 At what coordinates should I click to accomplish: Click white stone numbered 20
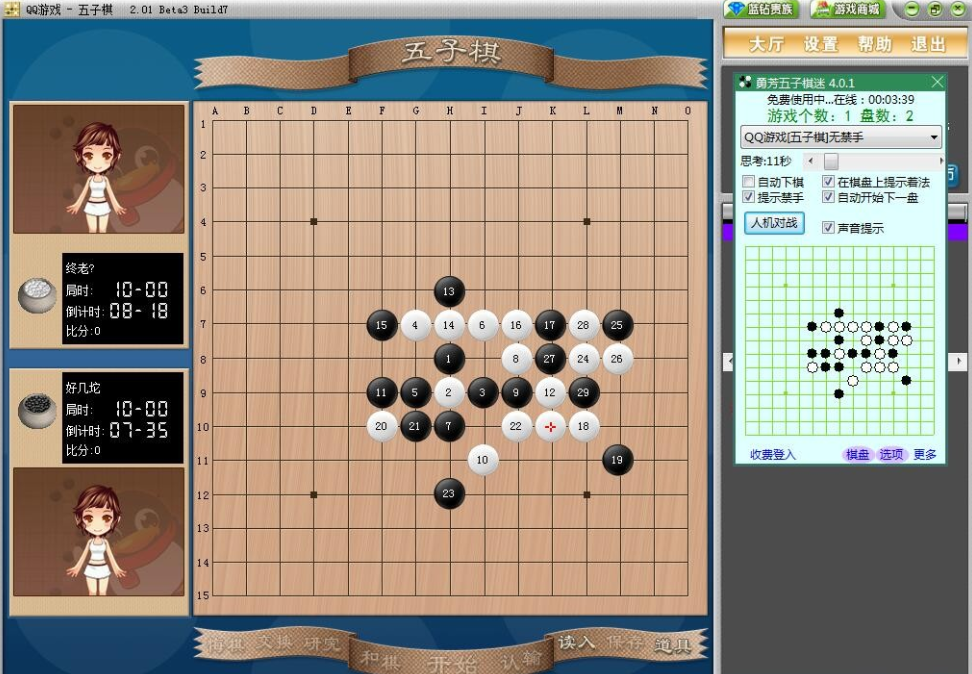381,427
